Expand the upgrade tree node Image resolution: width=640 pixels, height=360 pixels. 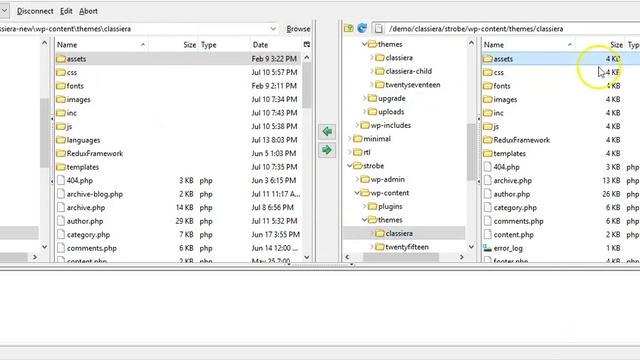pyautogui.click(x=364, y=98)
